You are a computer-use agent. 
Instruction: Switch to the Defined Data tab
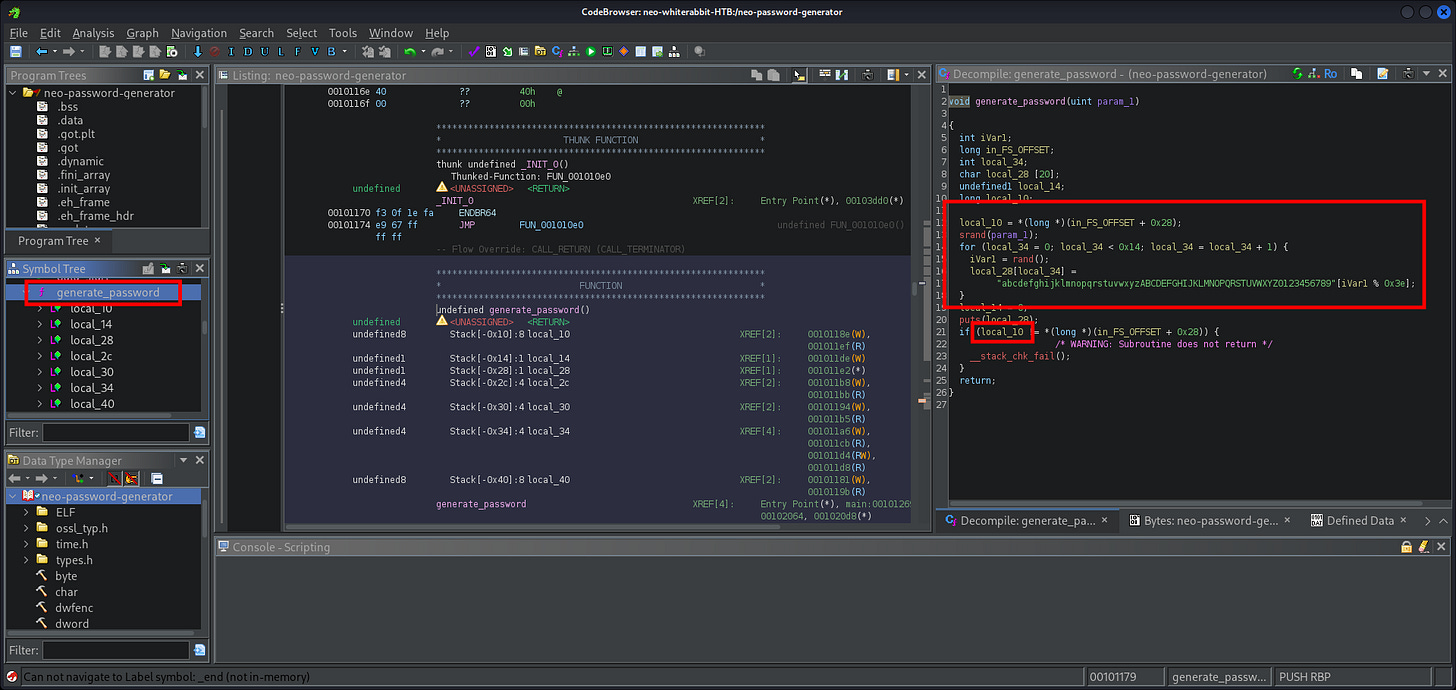click(x=1359, y=520)
